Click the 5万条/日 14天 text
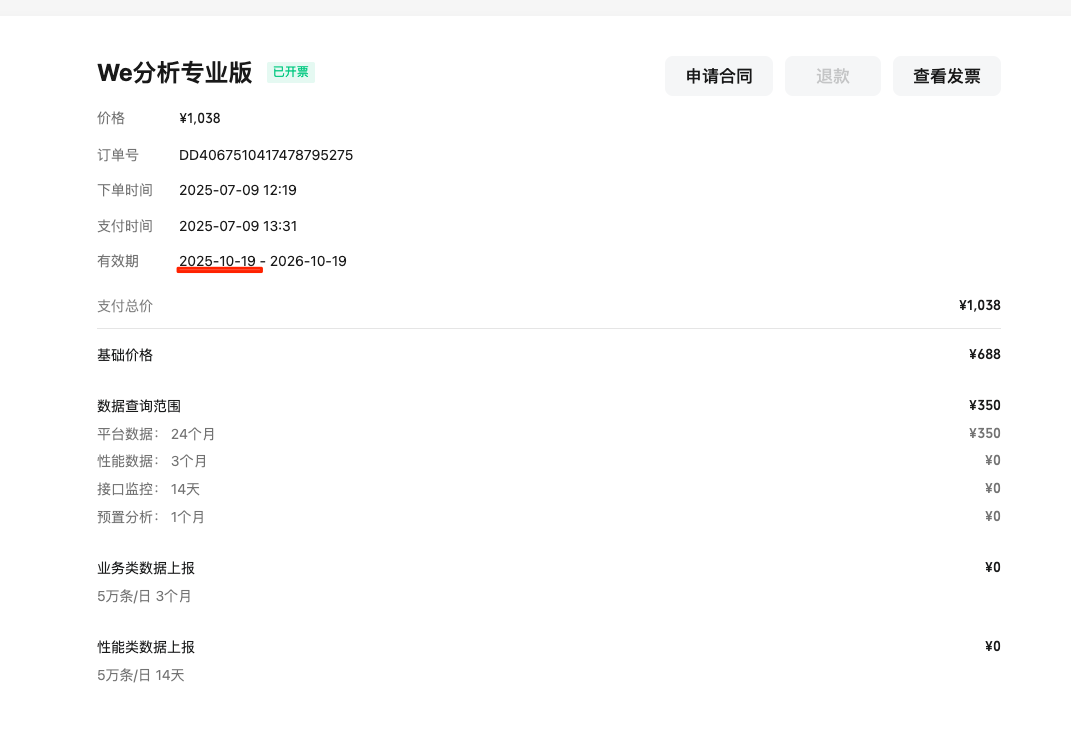The height and width of the screenshot is (748, 1071). (x=141, y=676)
